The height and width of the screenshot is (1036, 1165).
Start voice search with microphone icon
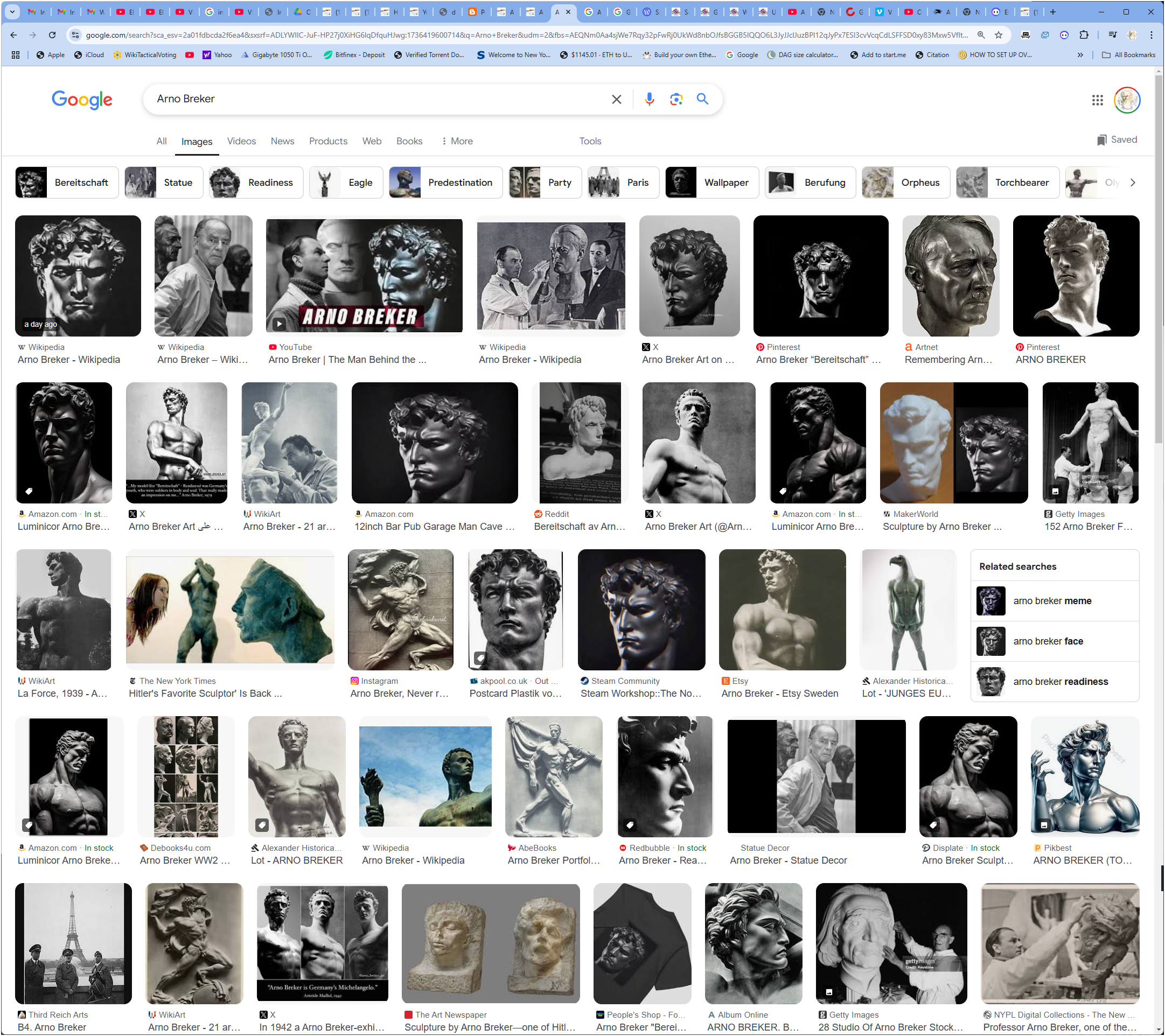click(x=649, y=99)
